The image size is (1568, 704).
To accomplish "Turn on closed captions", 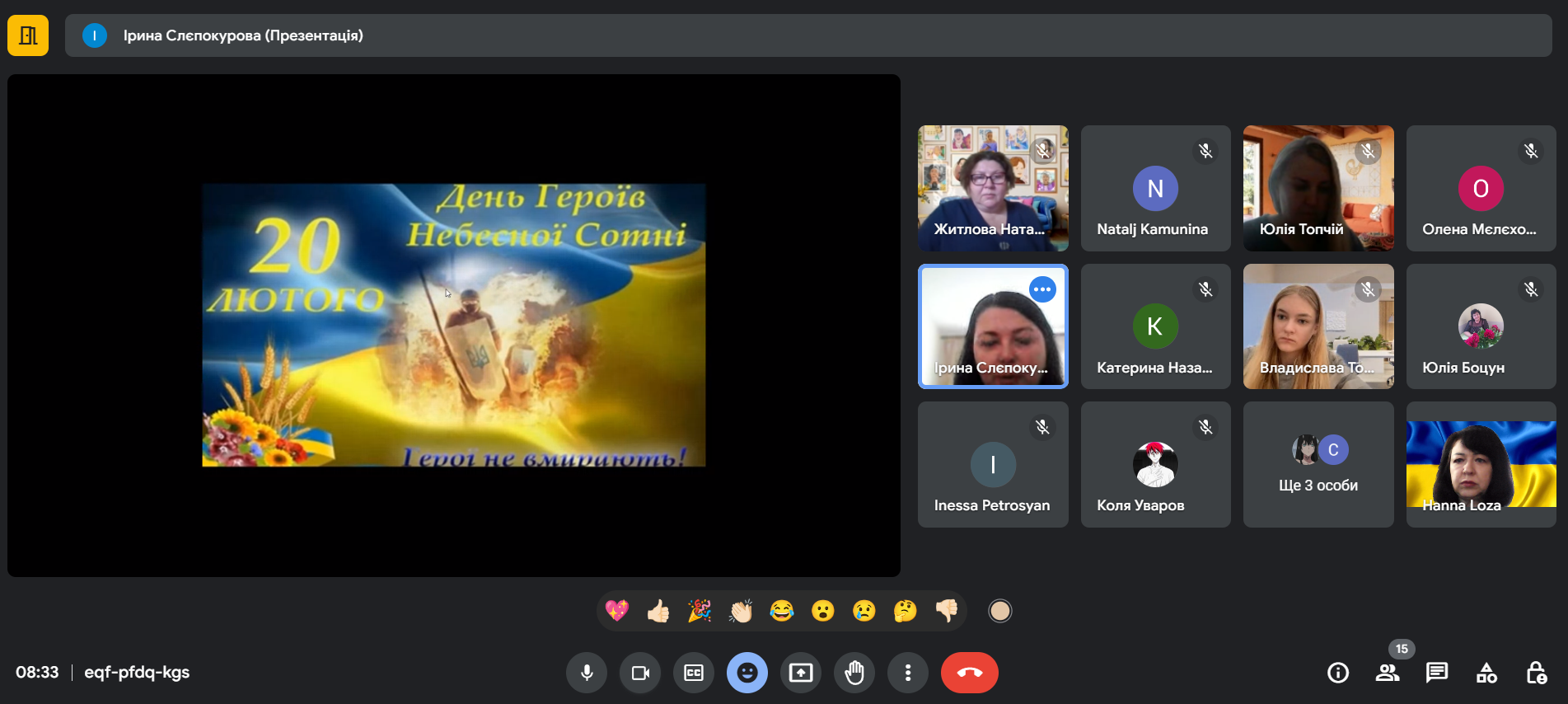I will point(694,673).
